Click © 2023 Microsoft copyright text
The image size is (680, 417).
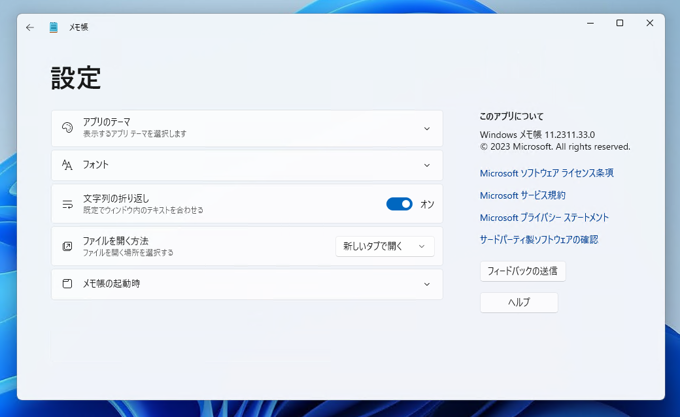pos(555,147)
